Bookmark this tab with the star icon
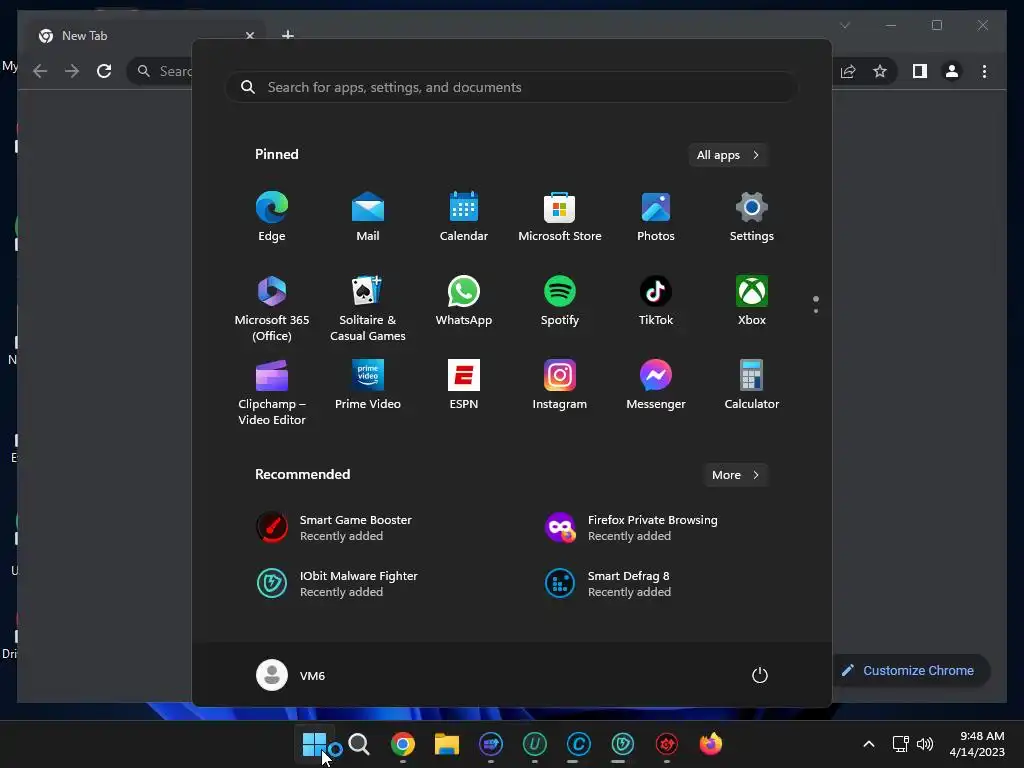Image resolution: width=1024 pixels, height=768 pixels. [x=880, y=71]
